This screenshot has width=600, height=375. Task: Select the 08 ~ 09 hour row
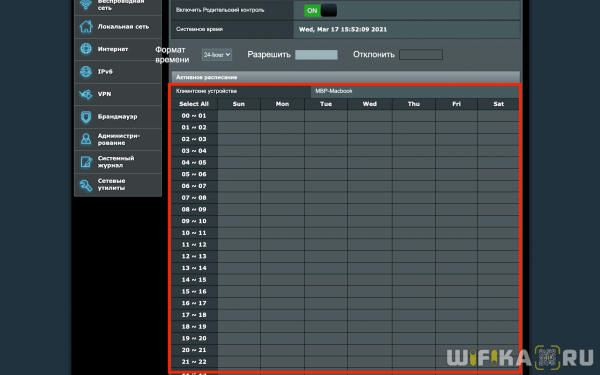[x=194, y=210]
